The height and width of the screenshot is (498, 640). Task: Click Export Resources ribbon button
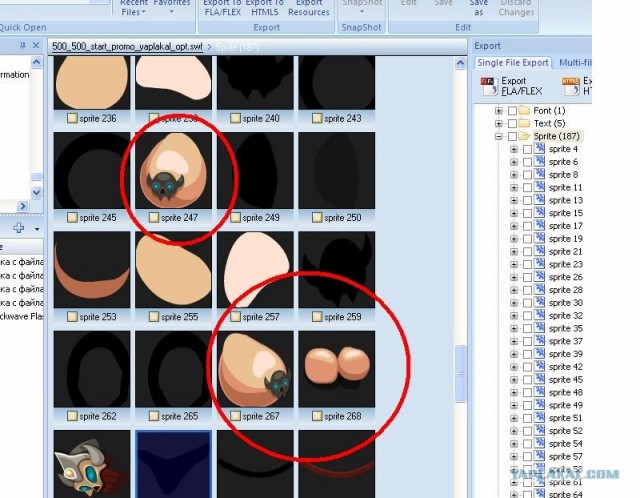tap(309, 7)
